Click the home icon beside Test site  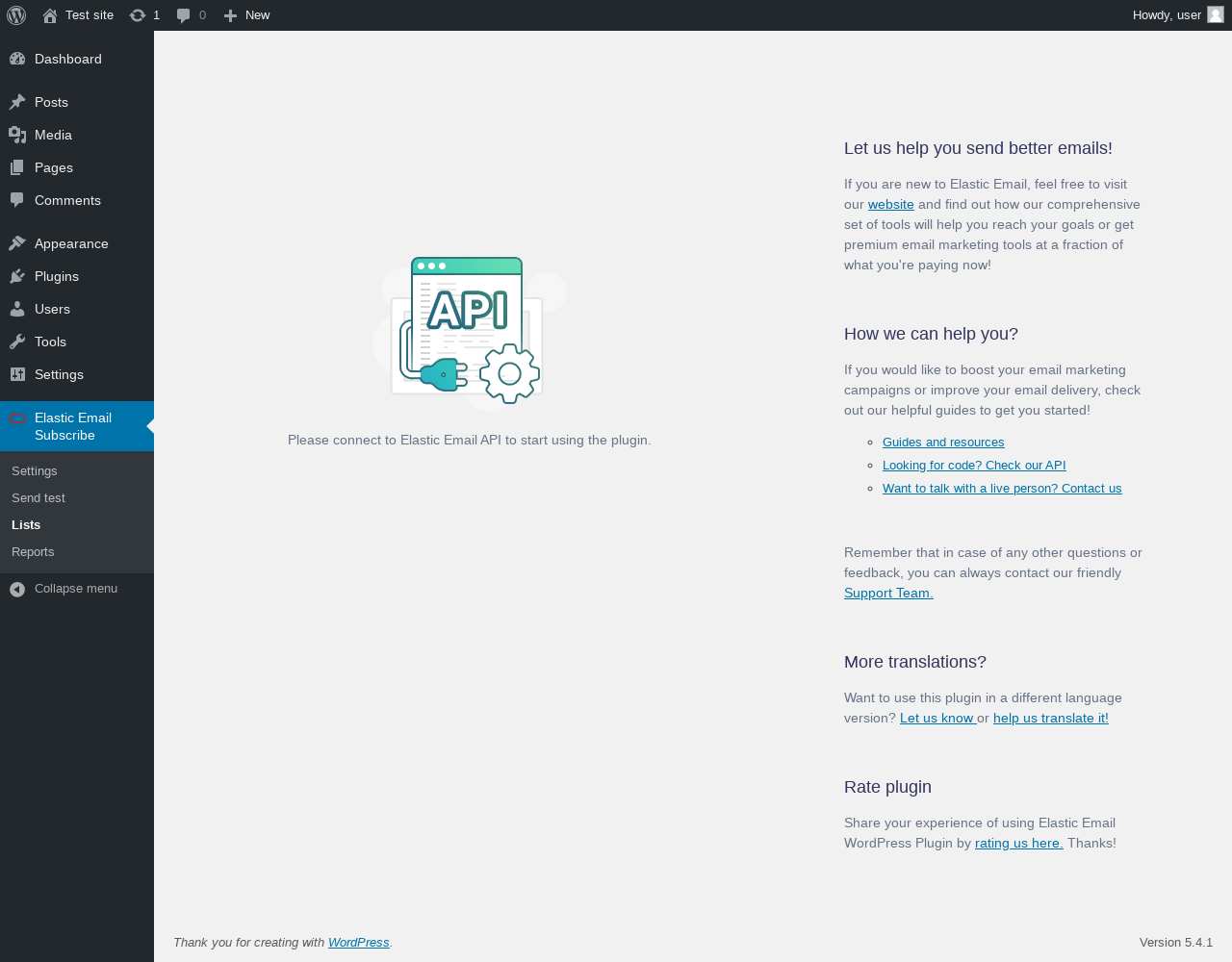50,15
